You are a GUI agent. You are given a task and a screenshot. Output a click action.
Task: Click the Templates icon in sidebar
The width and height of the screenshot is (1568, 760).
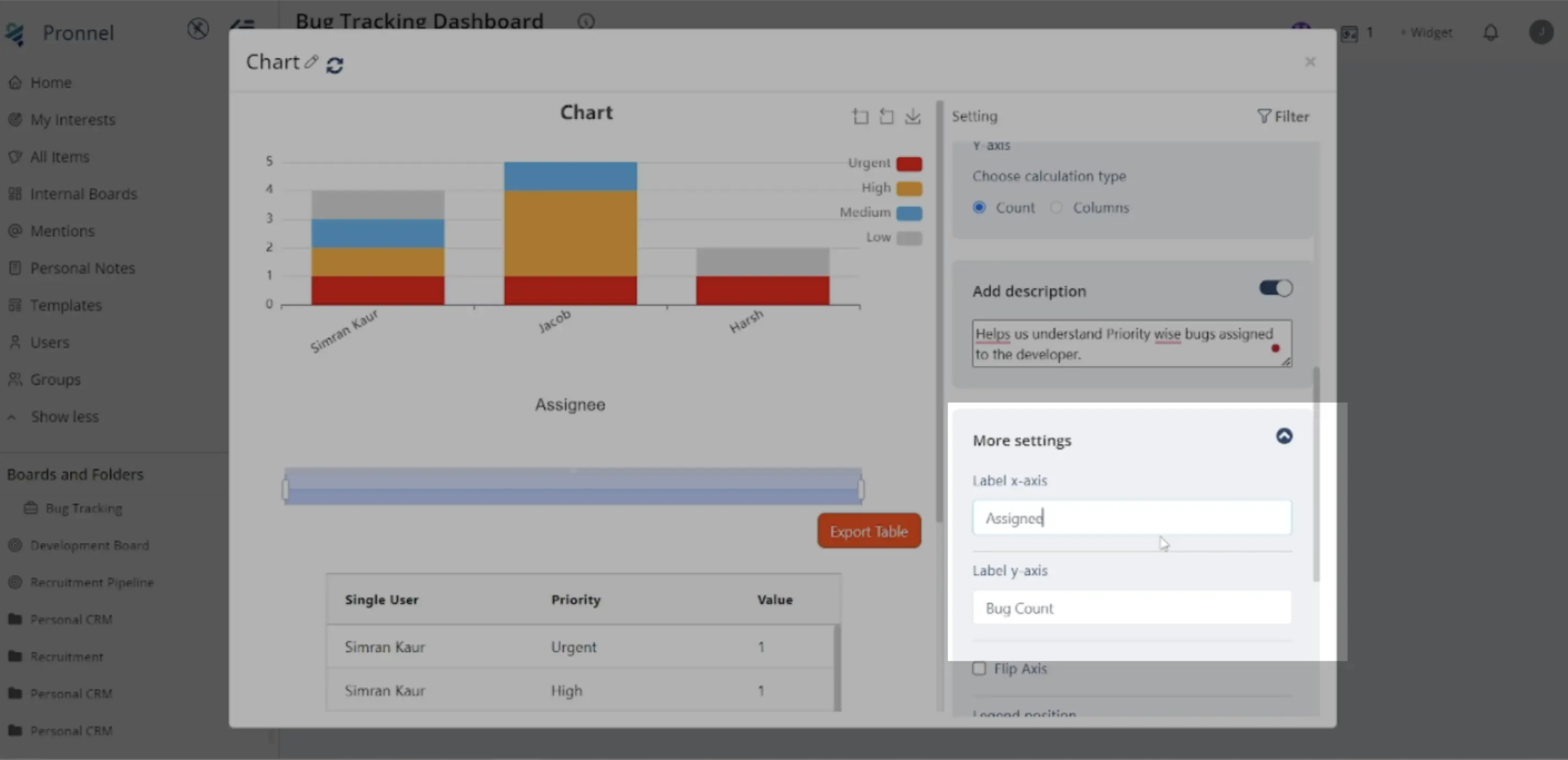click(x=15, y=305)
